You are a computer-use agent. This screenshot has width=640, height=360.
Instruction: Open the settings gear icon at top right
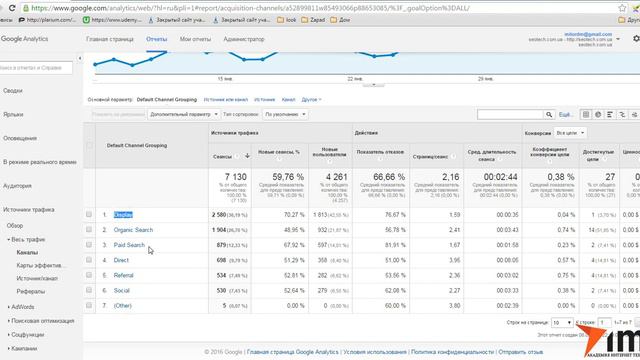tap(636, 38)
